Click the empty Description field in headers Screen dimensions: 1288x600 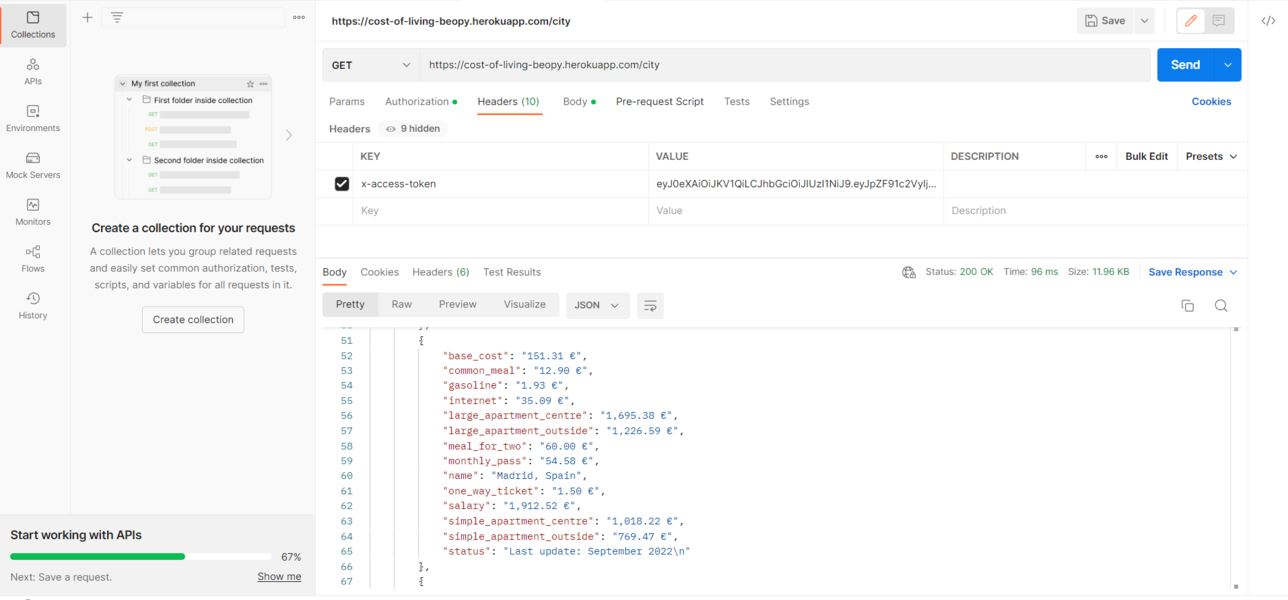point(1094,211)
